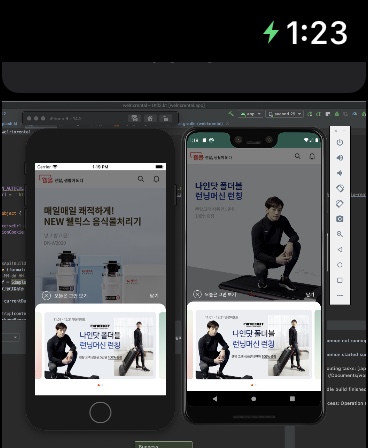Image resolution: width=368 pixels, height=448 pixels.
Task: Click the emulator power button icon
Action: coord(340,143)
